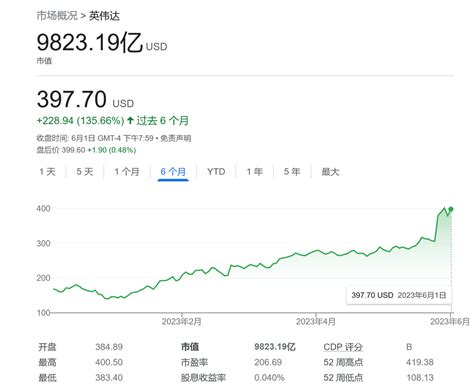This screenshot has height=389, width=474.
Task: Switch chart to YTD range
Action: pos(216,172)
